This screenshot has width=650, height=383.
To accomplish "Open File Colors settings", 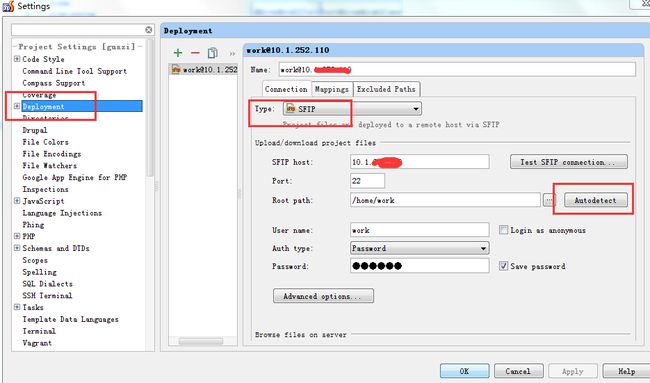I will [x=46, y=142].
